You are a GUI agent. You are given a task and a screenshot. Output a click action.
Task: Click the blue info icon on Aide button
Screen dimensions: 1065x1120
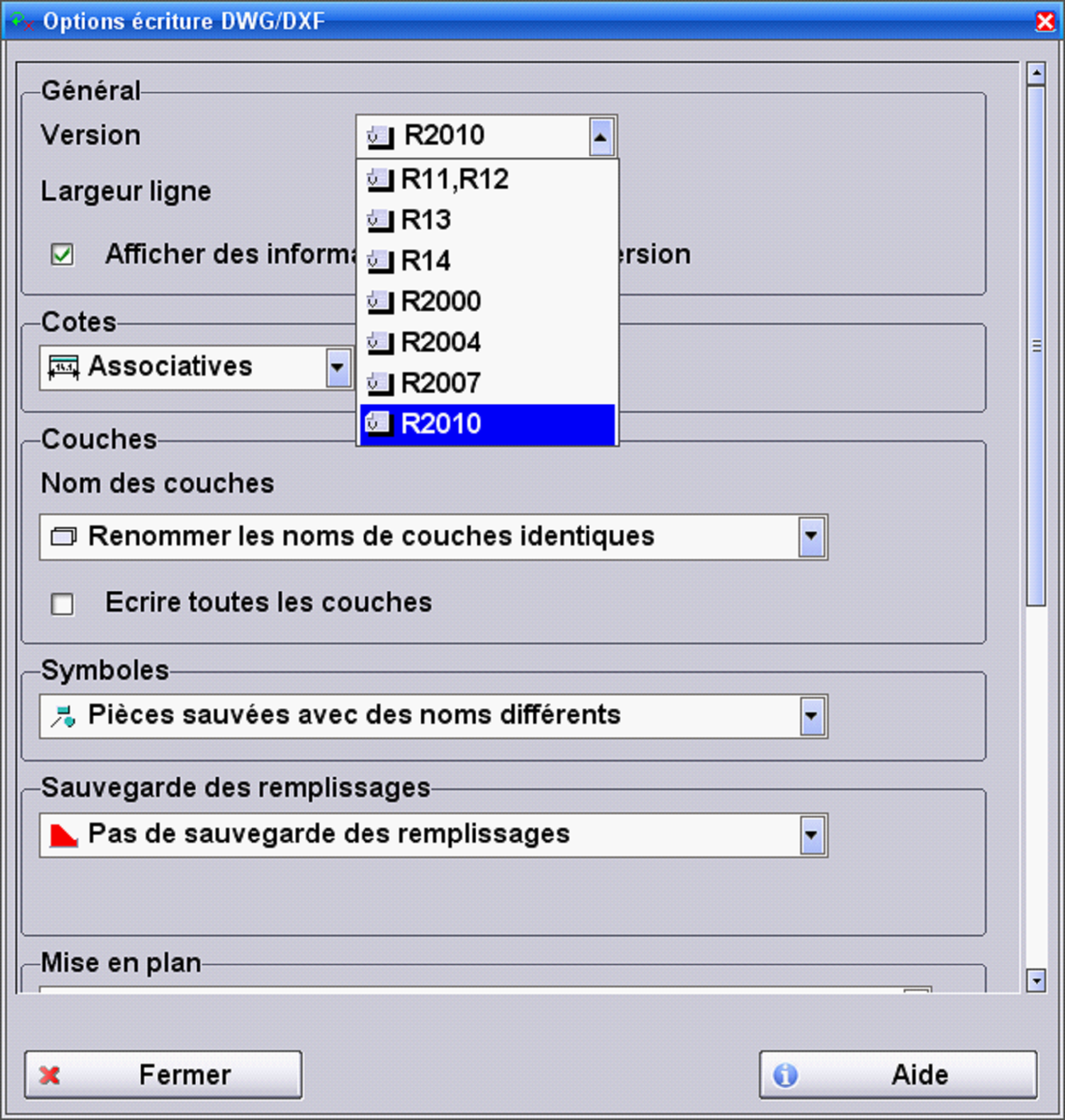785,1075
